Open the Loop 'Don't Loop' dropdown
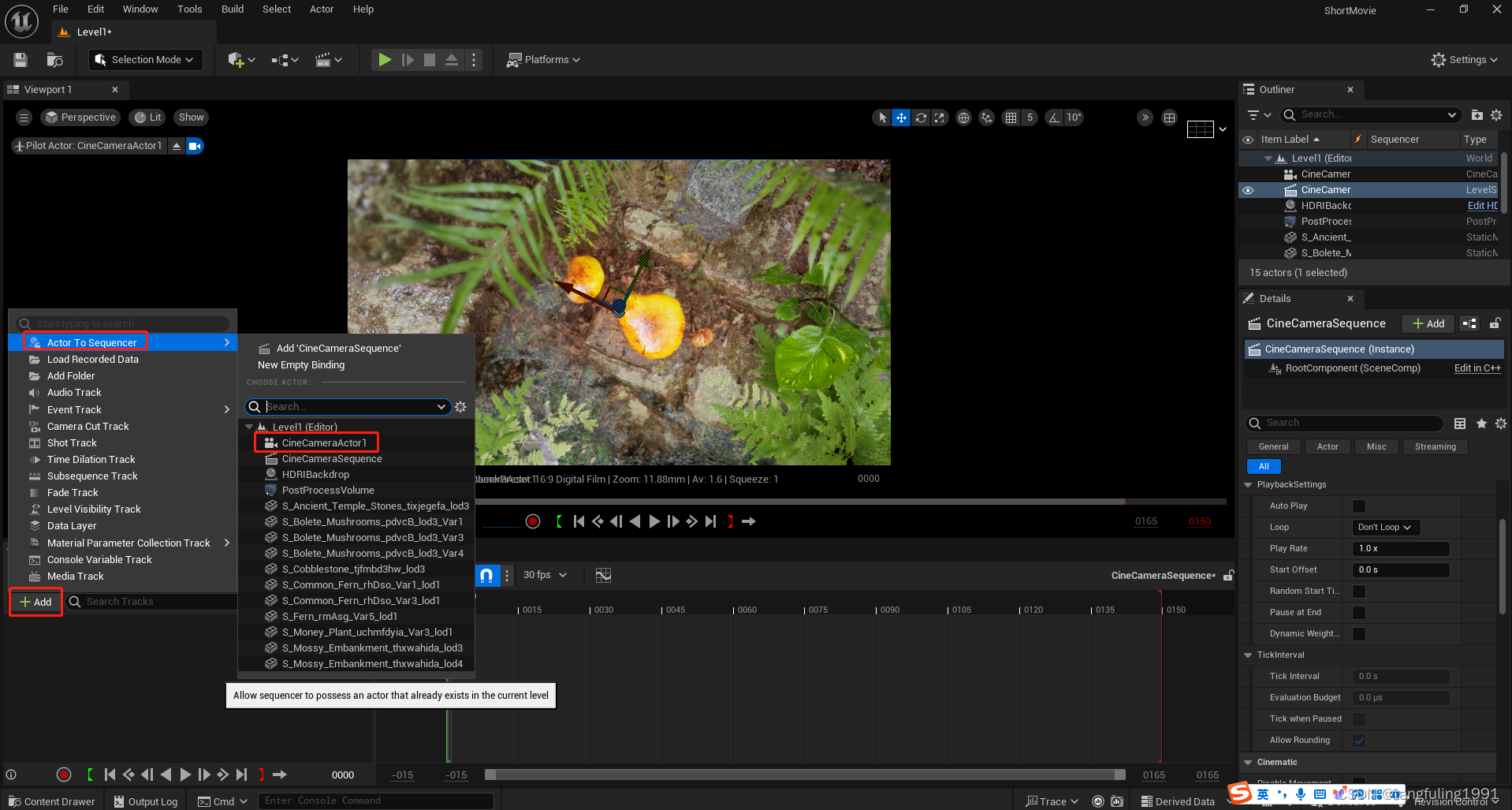This screenshot has width=1512, height=810. [1385, 528]
